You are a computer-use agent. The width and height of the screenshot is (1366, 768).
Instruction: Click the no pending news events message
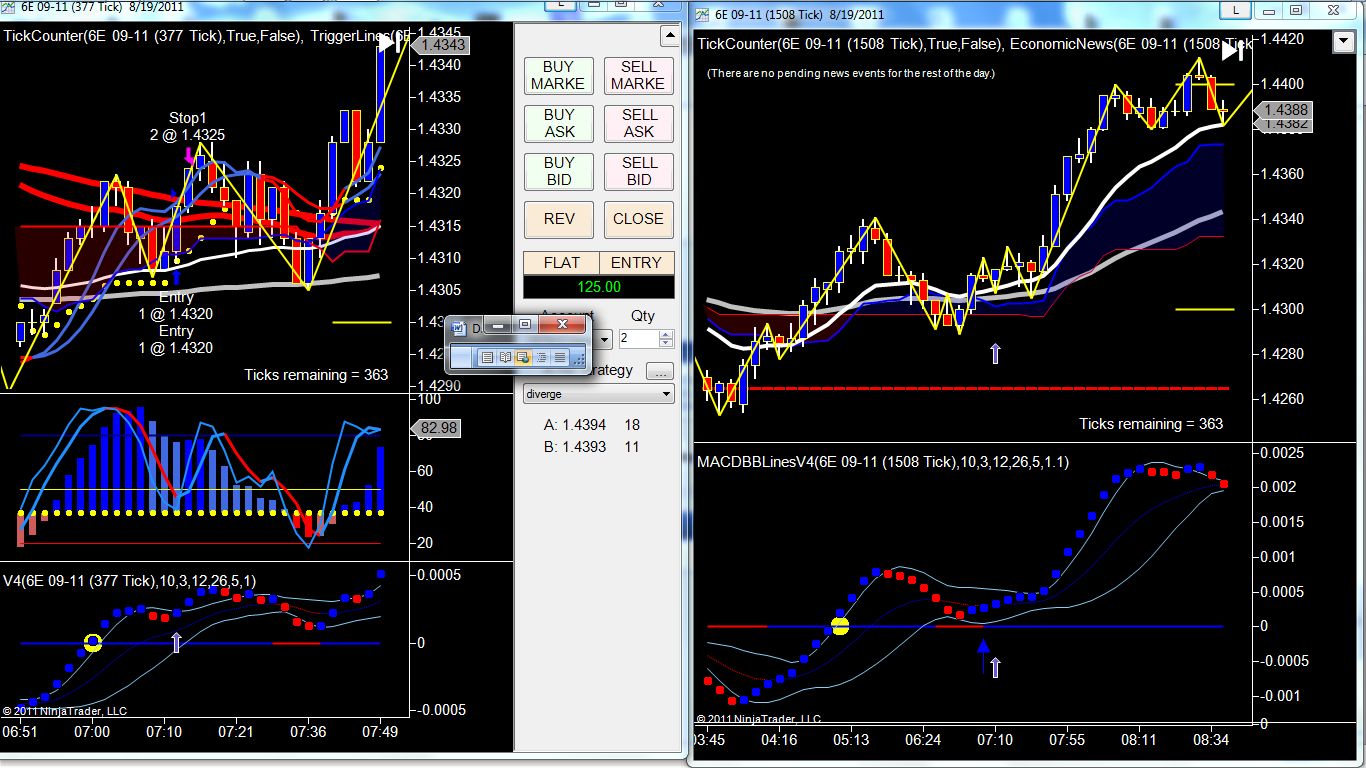pyautogui.click(x=851, y=74)
